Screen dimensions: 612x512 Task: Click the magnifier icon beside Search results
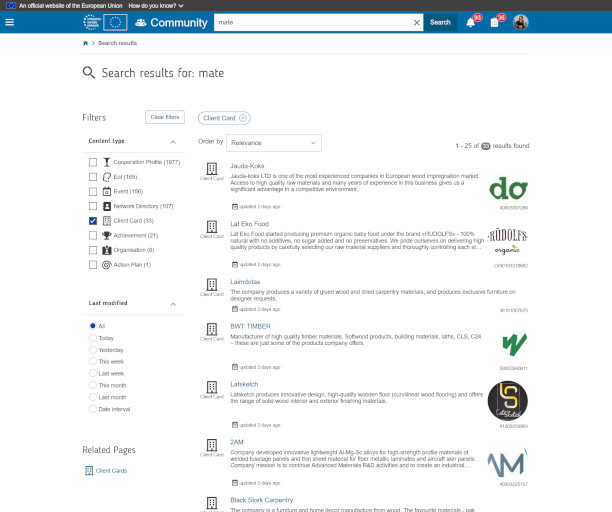pos(89,73)
